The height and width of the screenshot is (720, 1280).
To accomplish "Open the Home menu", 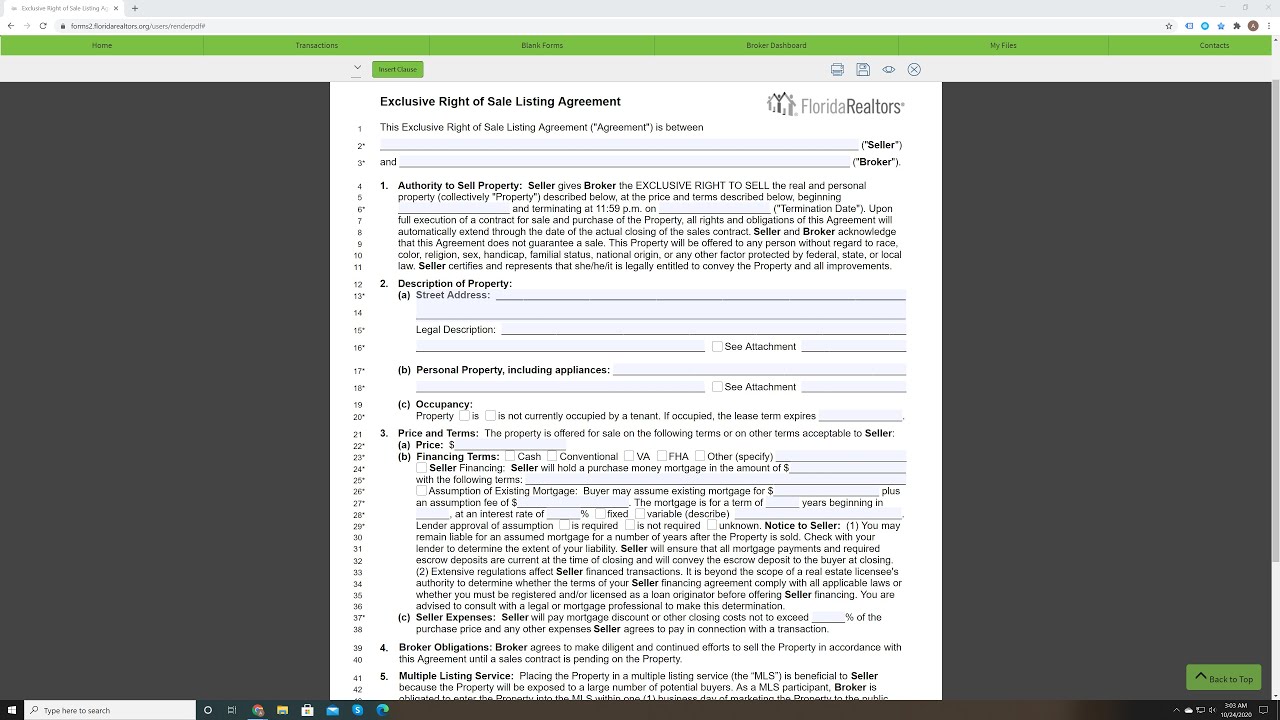I will click(102, 45).
